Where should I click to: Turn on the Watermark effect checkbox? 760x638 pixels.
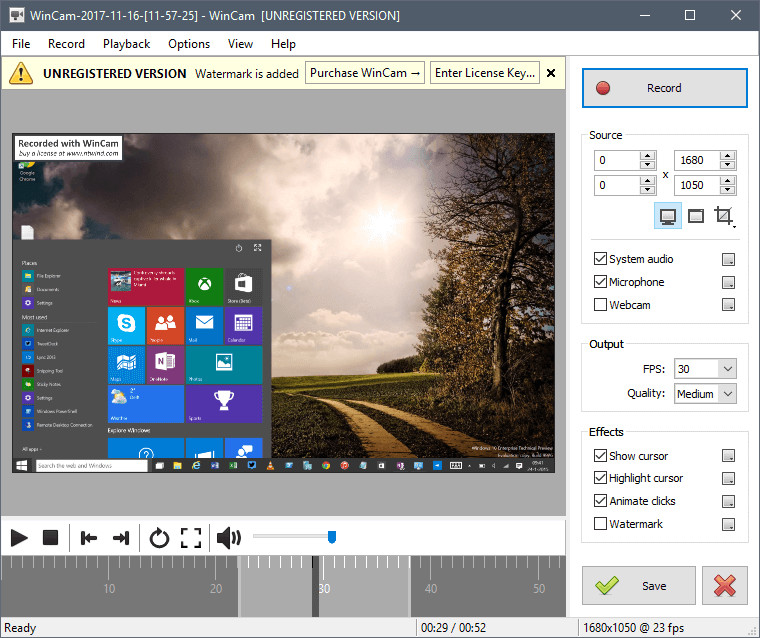click(600, 524)
